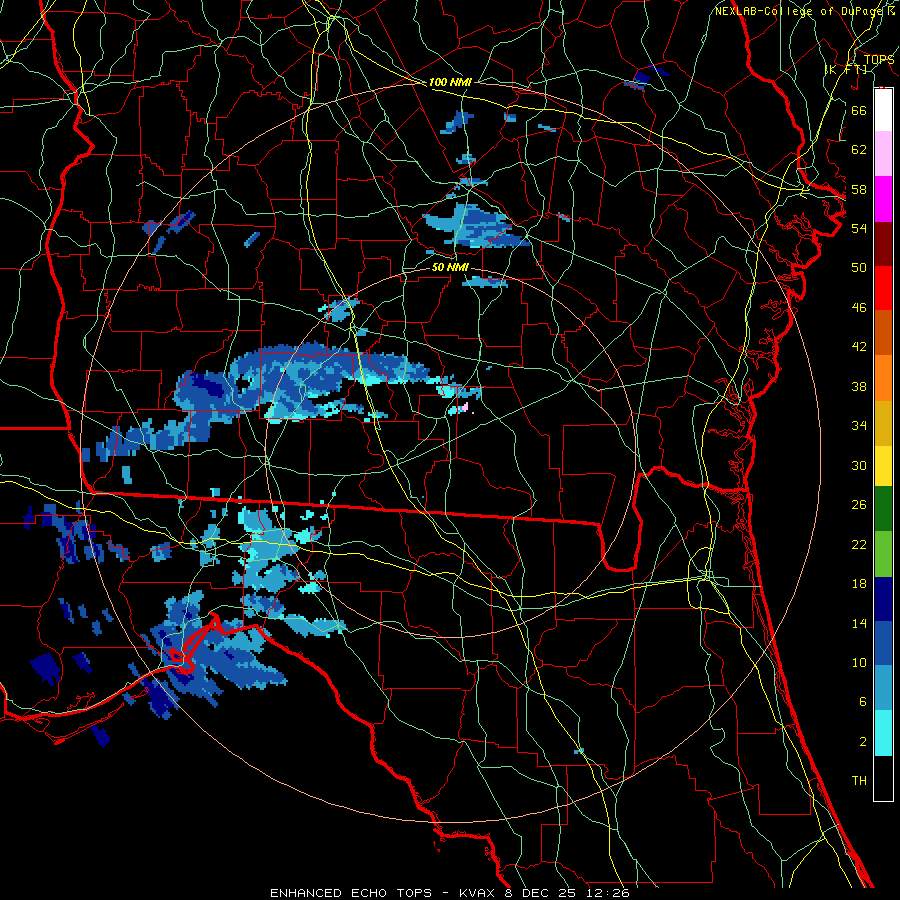Screen dimensions: 900x900
Task: Click the 'K FT' legend units label
Action: pyautogui.click(x=846, y=69)
